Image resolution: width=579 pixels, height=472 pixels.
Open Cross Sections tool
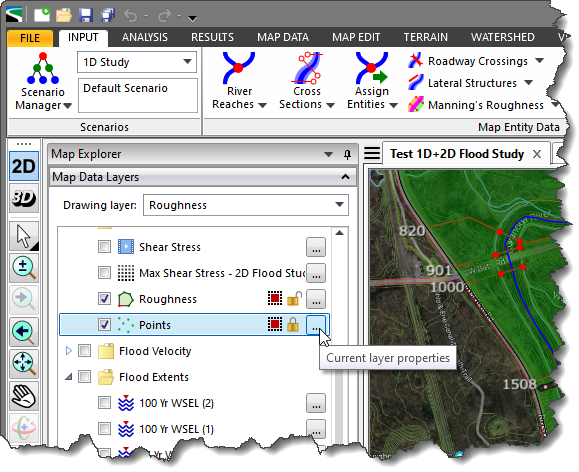[x=306, y=81]
